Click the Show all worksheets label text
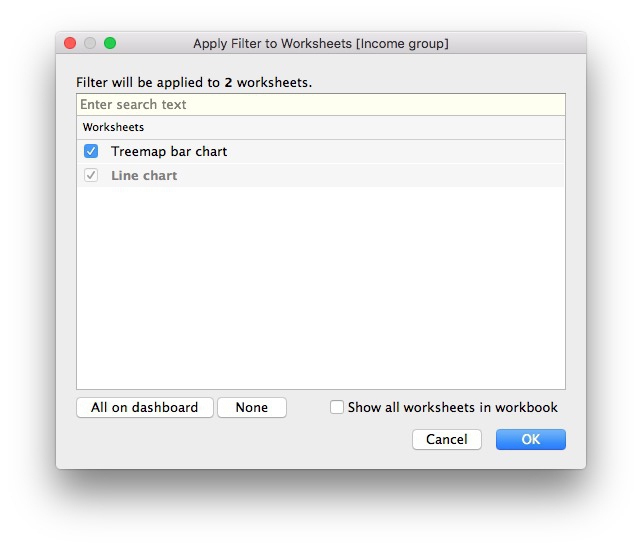 pyautogui.click(x=452, y=408)
